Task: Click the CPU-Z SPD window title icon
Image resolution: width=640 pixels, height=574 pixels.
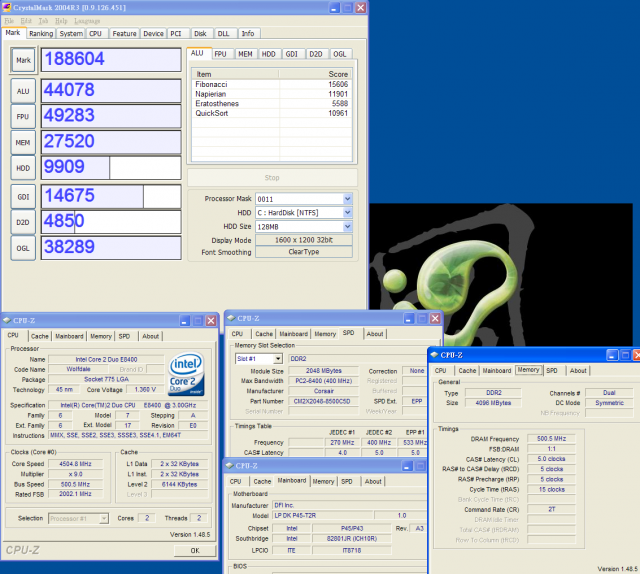Action: click(x=231, y=318)
